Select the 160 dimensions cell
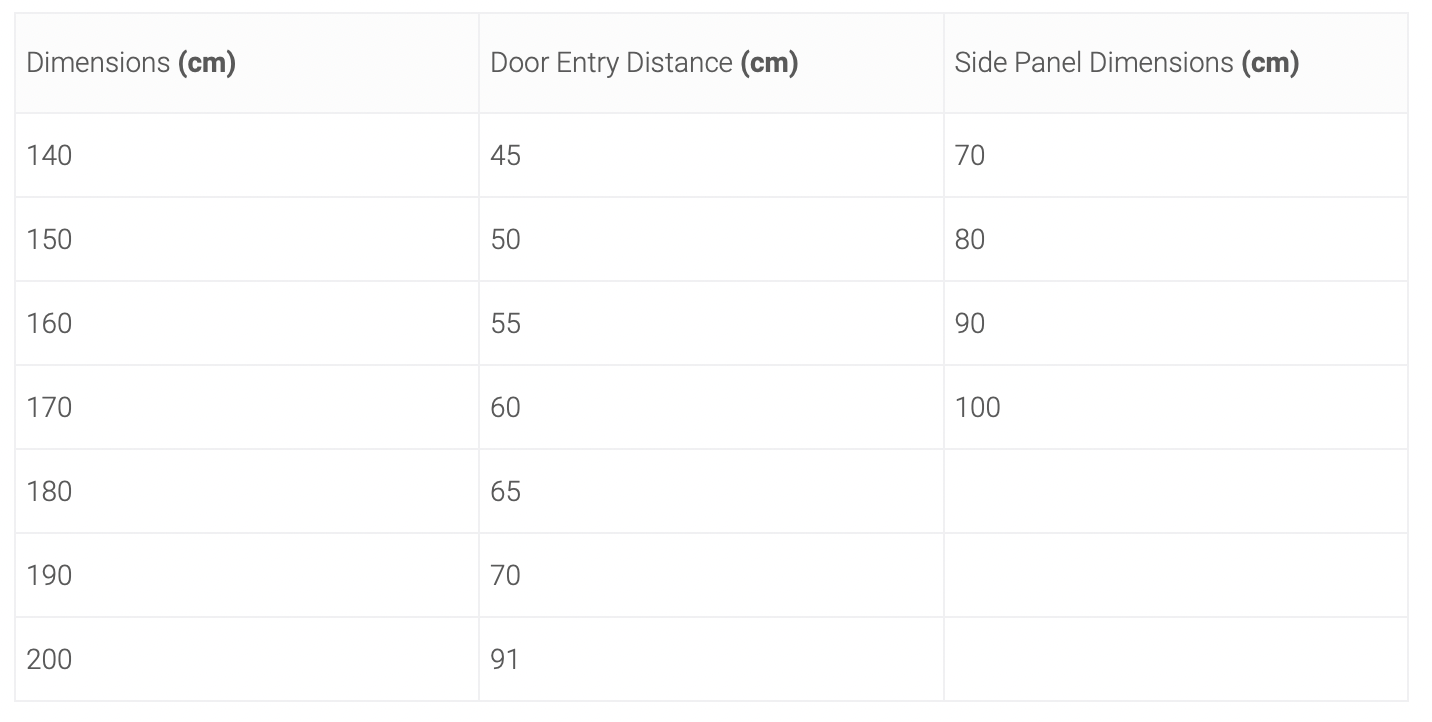The width and height of the screenshot is (1432, 722). (x=247, y=323)
